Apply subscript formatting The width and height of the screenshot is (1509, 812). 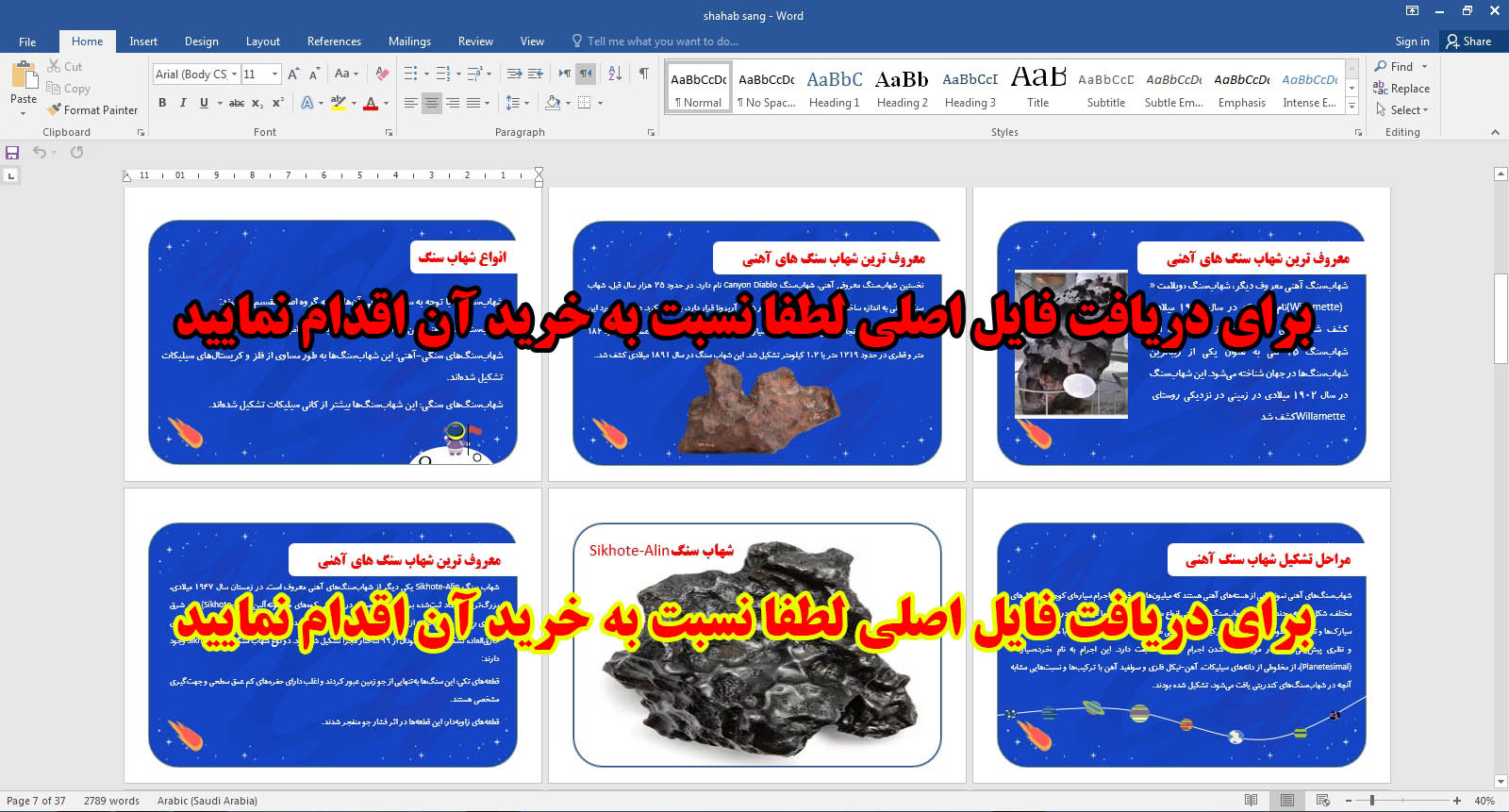[257, 103]
